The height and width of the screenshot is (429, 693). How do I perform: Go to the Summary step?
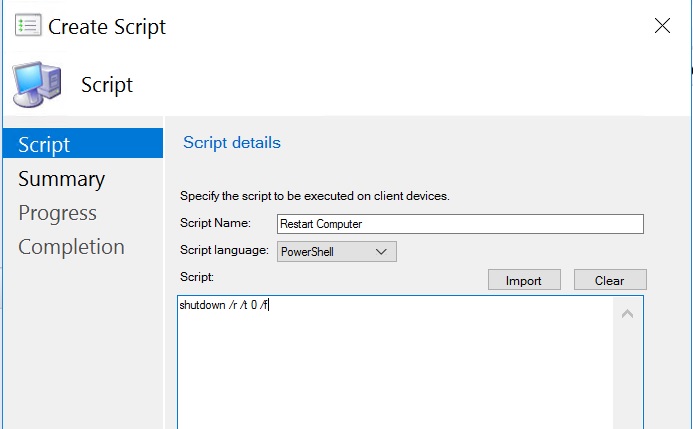click(61, 179)
